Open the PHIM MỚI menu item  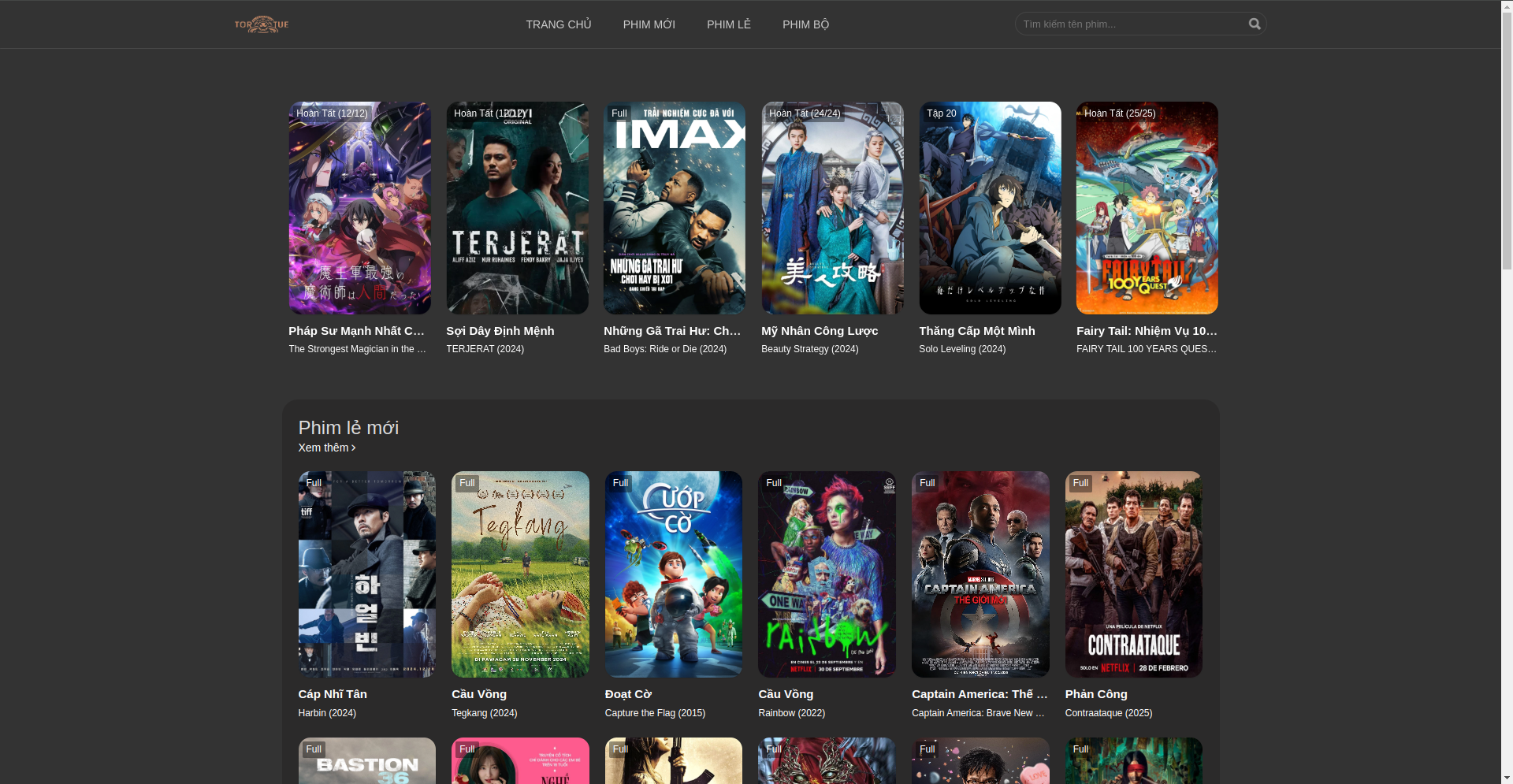click(x=649, y=24)
